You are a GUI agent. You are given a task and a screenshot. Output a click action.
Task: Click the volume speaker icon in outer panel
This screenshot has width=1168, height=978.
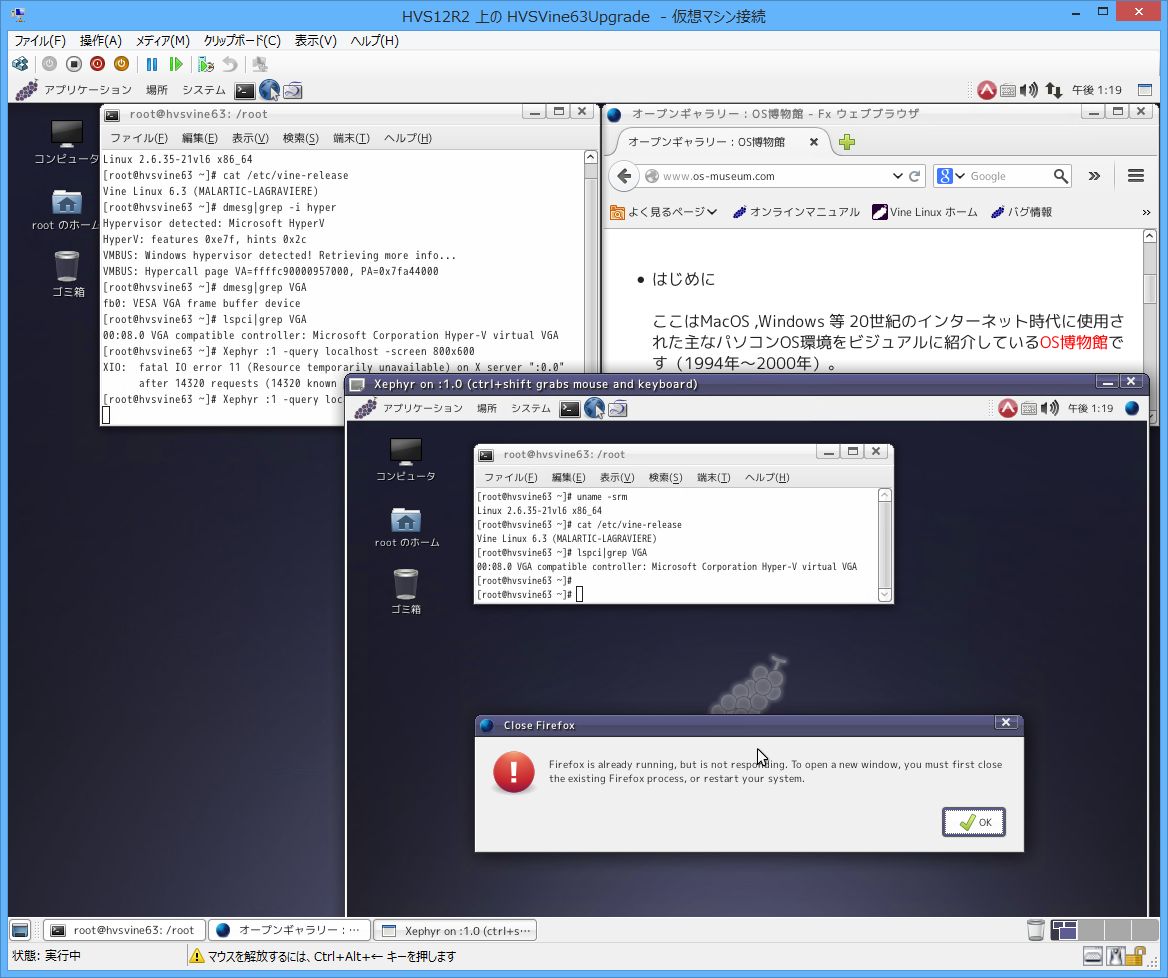[x=1029, y=91]
